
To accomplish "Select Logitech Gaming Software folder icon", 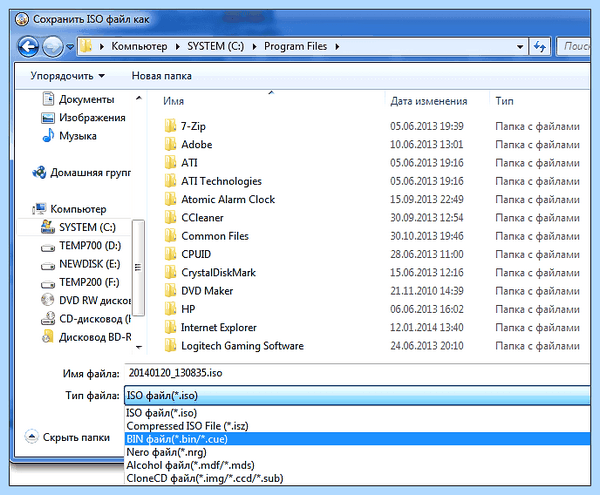I will [x=170, y=346].
